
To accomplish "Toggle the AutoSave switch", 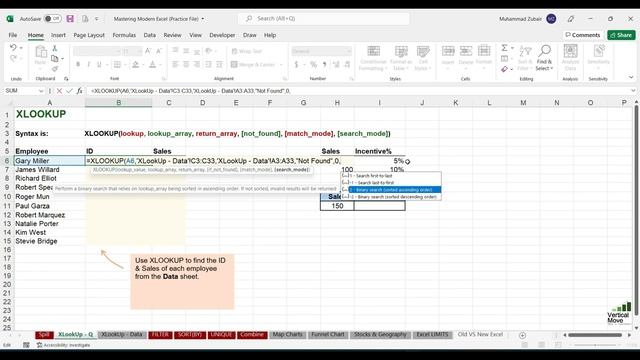I will [52, 19].
